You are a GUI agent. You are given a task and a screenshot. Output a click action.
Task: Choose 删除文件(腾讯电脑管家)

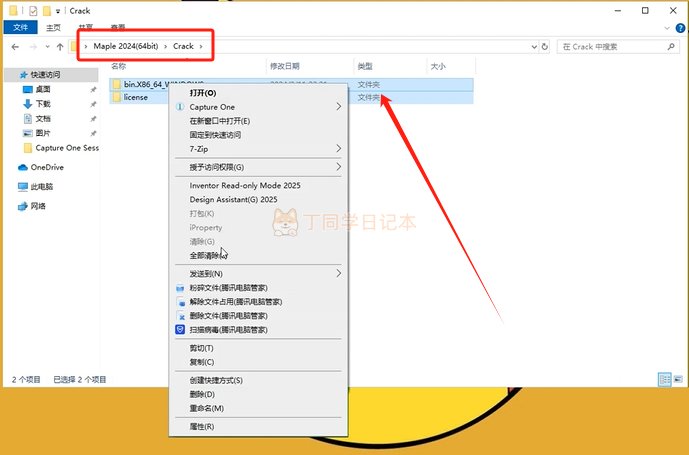[258, 316]
